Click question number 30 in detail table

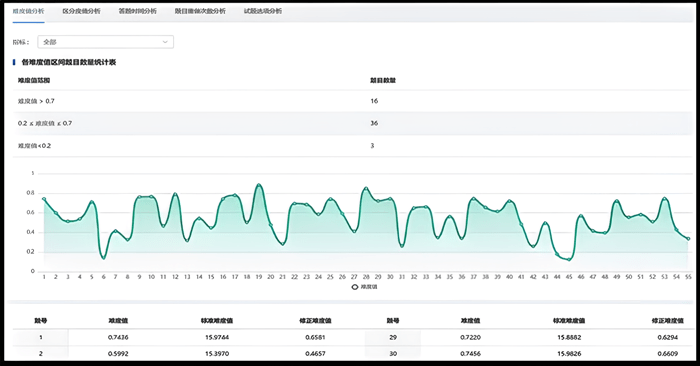pos(393,354)
